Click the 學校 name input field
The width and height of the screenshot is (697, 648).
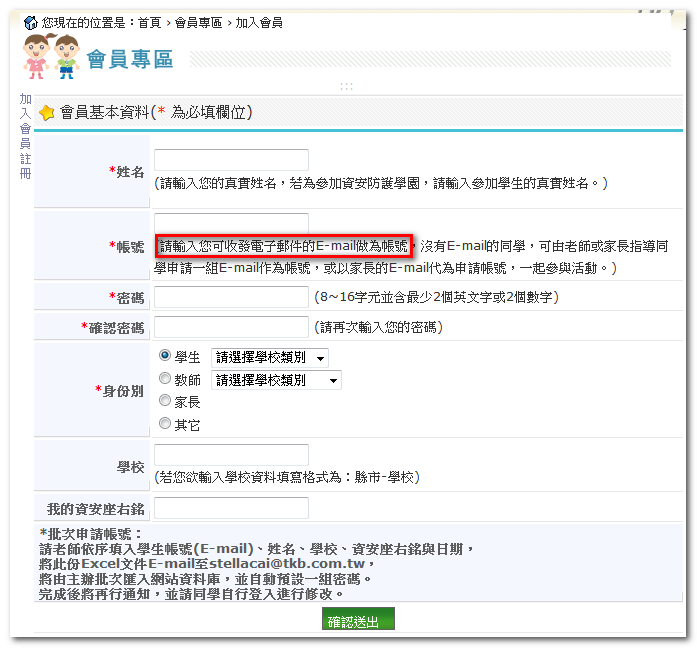(231, 456)
